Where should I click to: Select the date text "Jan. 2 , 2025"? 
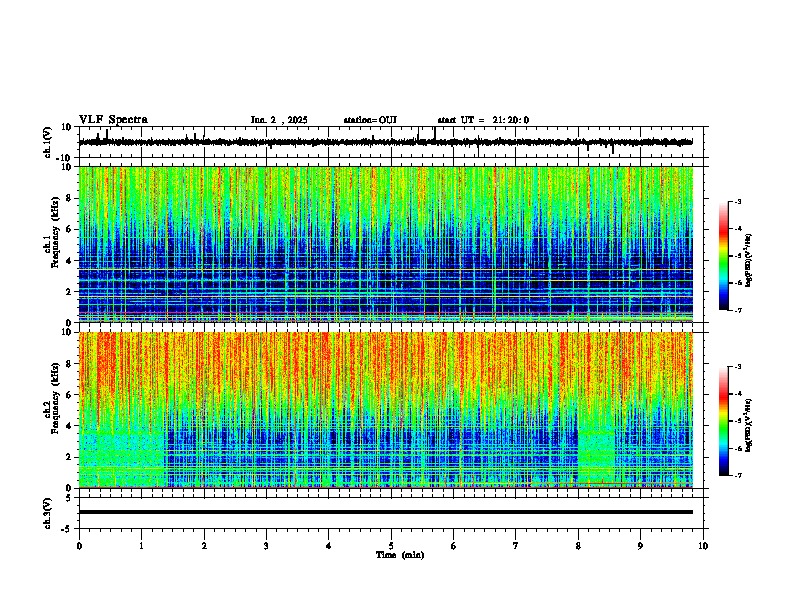[x=279, y=120]
